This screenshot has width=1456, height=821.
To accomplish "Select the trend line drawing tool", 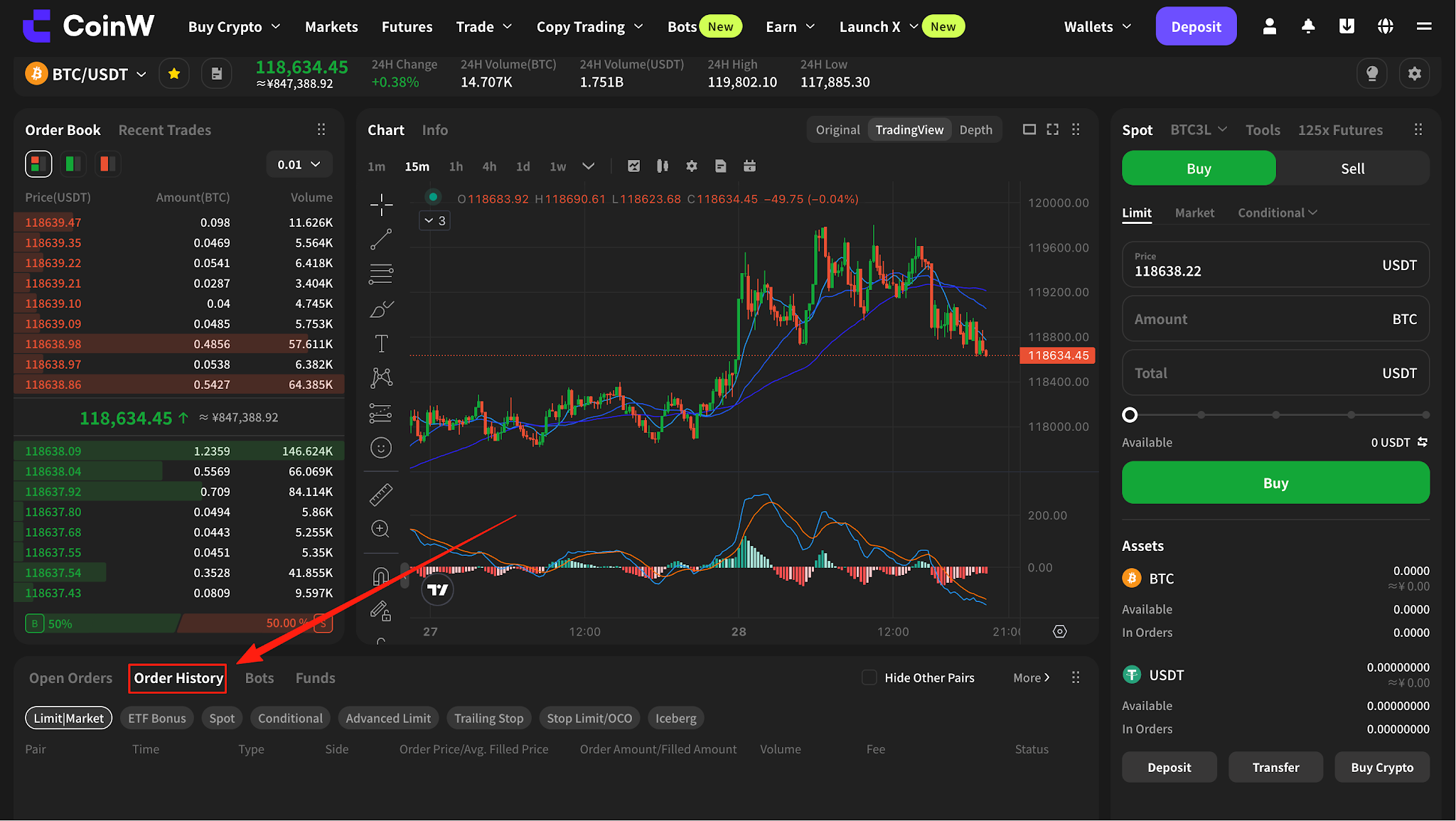I will 381,240.
